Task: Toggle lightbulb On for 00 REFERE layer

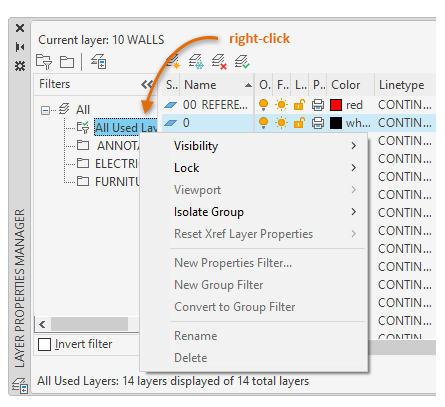Action: click(263, 105)
